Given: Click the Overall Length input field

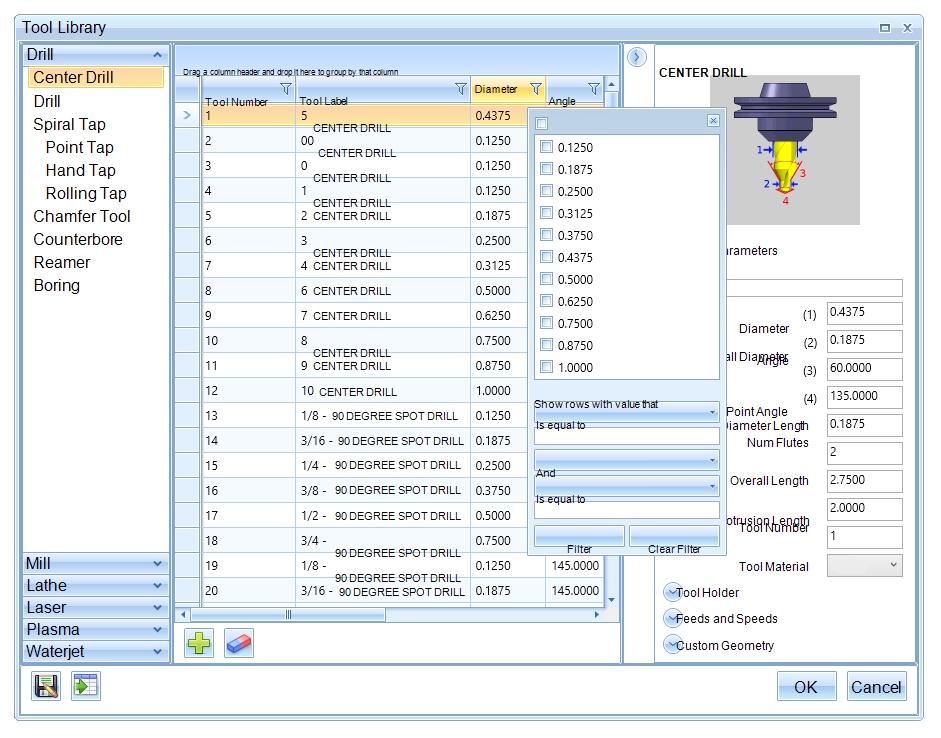Looking at the screenshot, I should (x=864, y=480).
